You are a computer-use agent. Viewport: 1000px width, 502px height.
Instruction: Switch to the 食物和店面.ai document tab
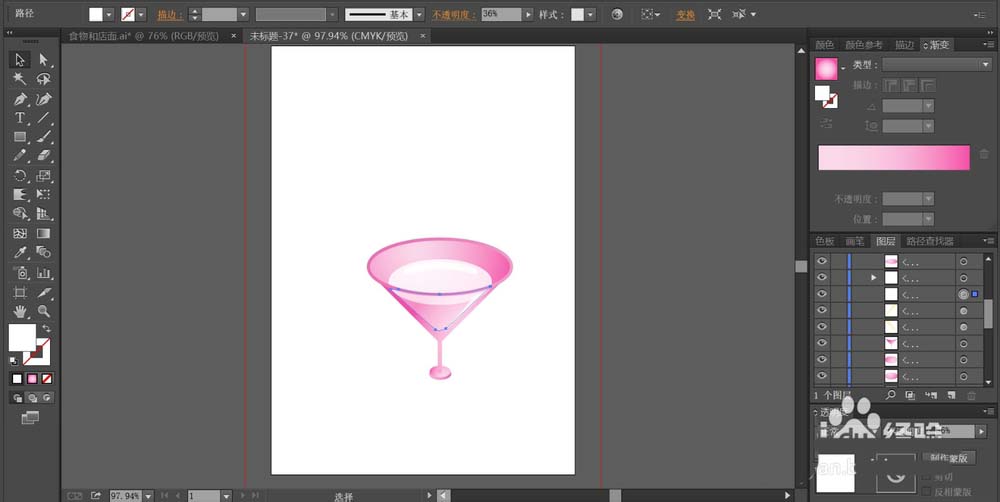tap(144, 36)
